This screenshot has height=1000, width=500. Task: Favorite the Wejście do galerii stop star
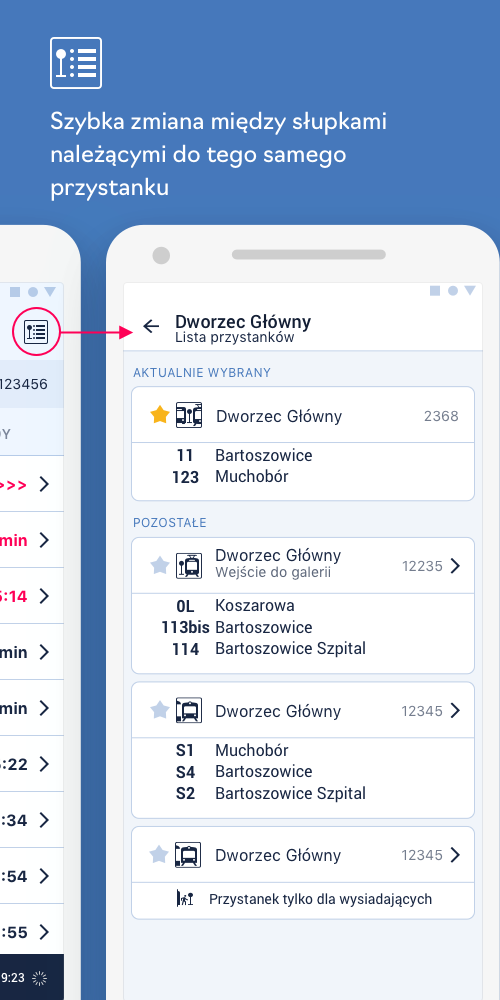click(159, 565)
